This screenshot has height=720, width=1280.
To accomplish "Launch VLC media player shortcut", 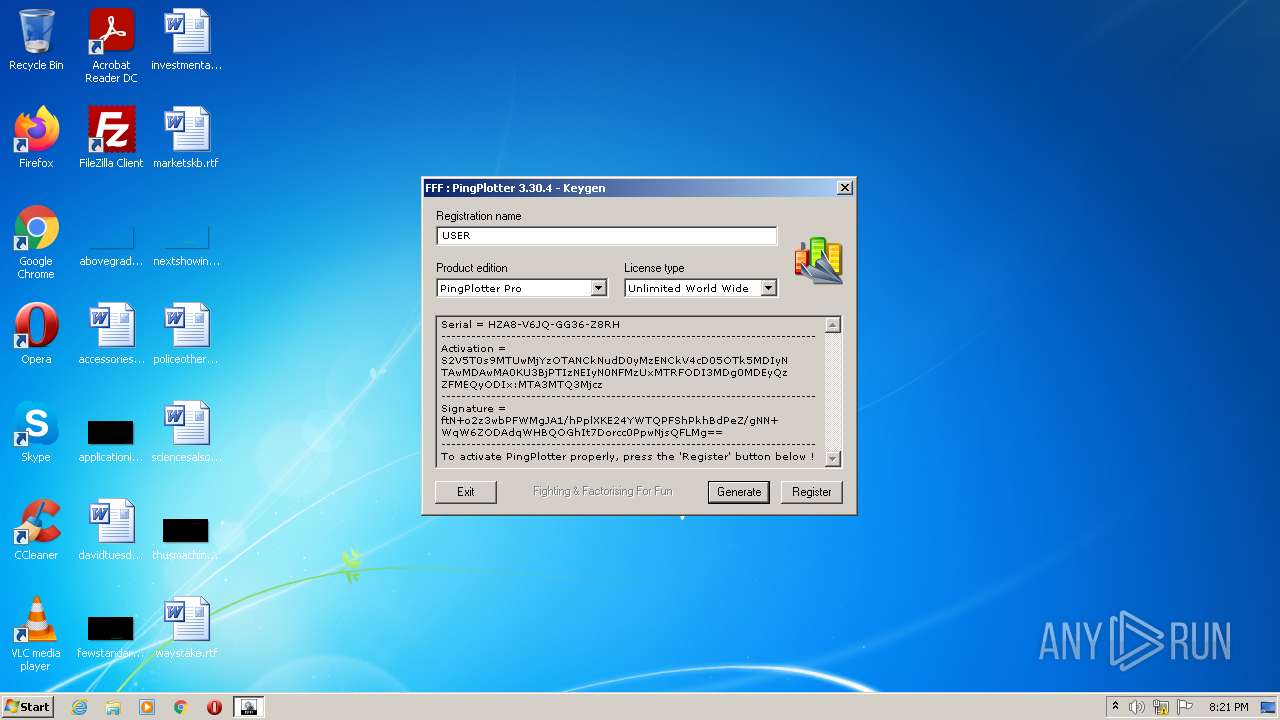I will (36, 634).
